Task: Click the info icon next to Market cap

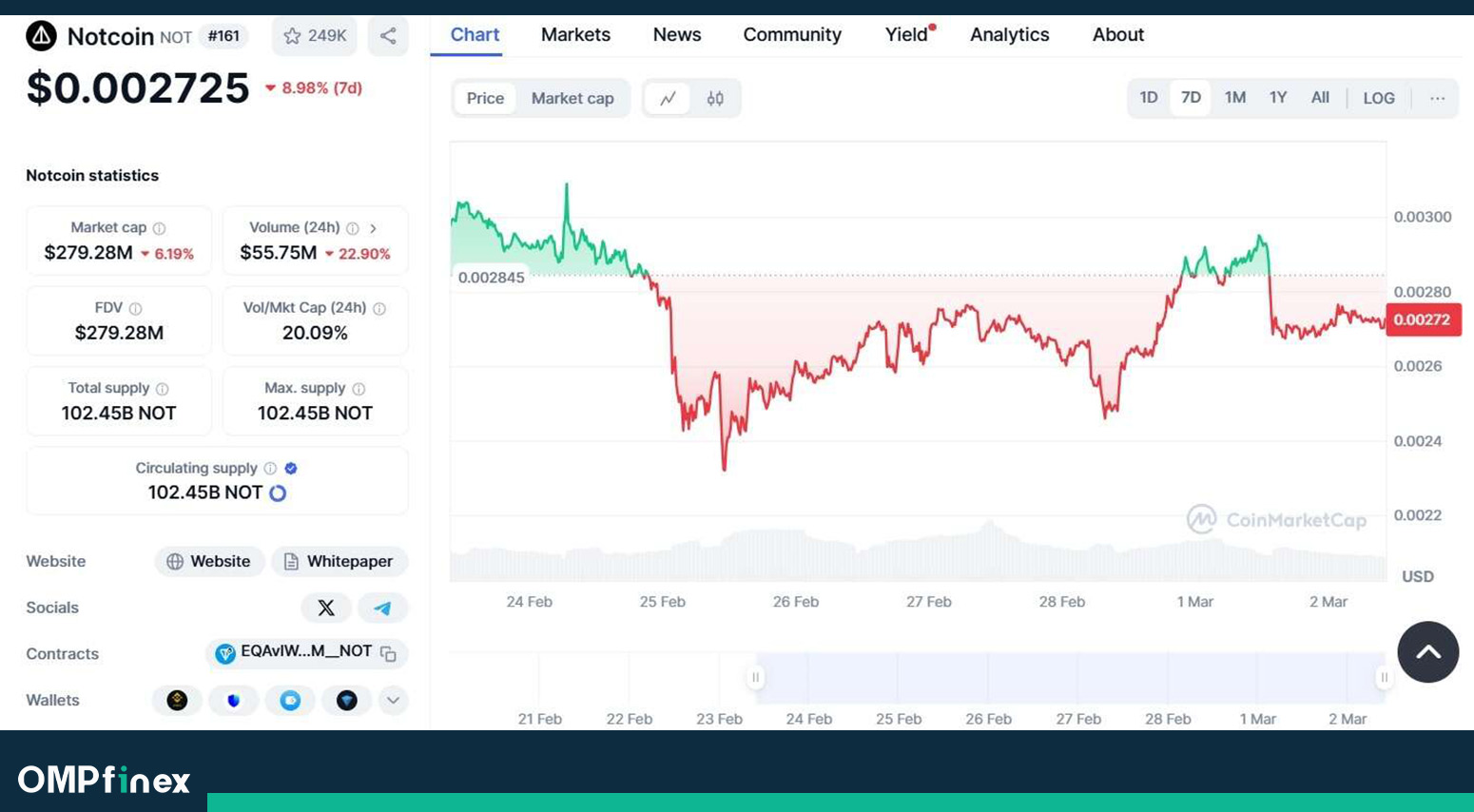Action: (x=159, y=228)
